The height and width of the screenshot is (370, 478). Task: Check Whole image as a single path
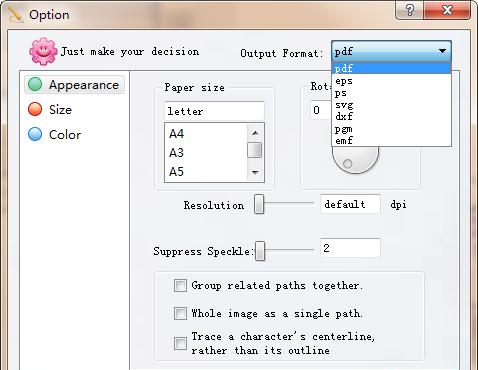(180, 314)
